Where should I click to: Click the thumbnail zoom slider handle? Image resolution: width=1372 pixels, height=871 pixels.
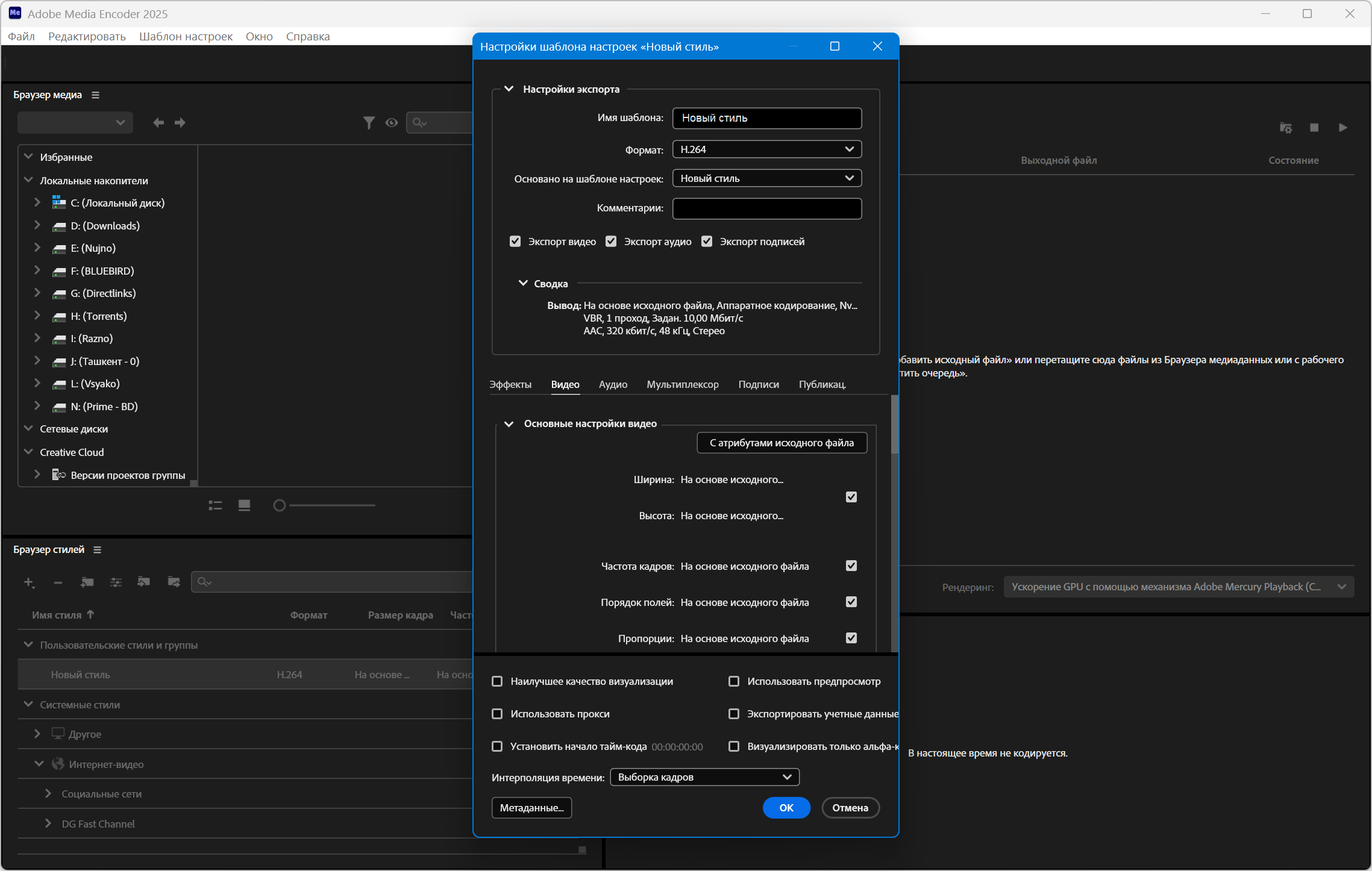coord(279,505)
